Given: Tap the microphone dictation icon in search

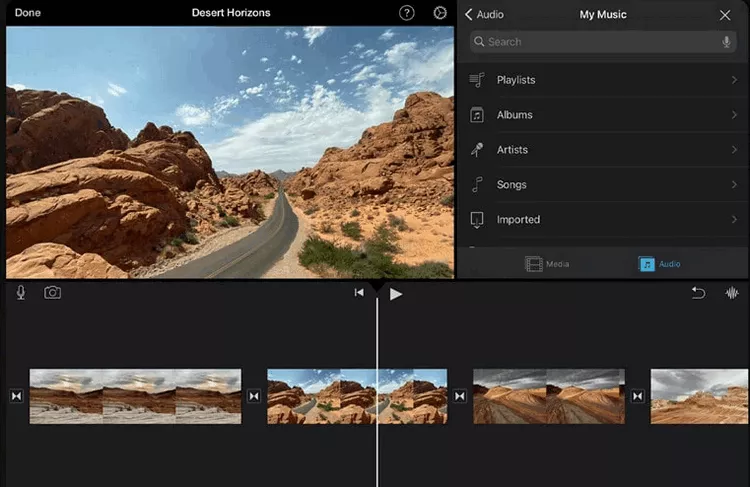Looking at the screenshot, I should (x=726, y=42).
